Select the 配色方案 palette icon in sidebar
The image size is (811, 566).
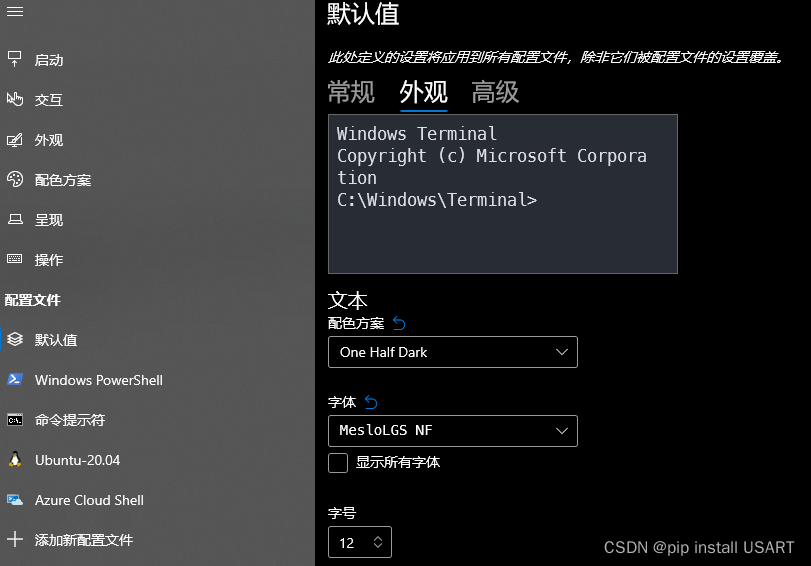15,180
